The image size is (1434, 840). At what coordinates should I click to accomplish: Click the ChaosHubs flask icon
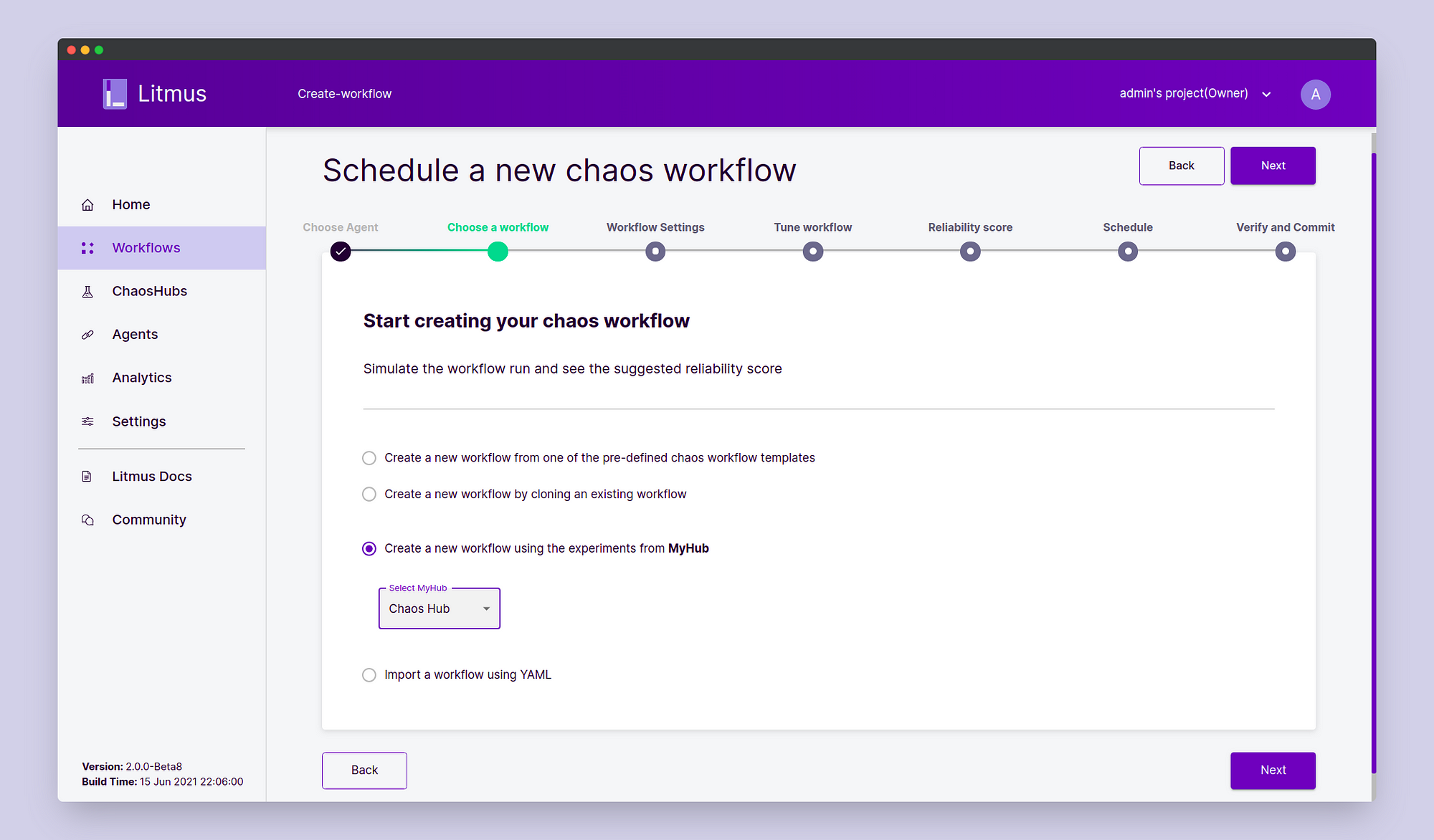[x=87, y=292]
